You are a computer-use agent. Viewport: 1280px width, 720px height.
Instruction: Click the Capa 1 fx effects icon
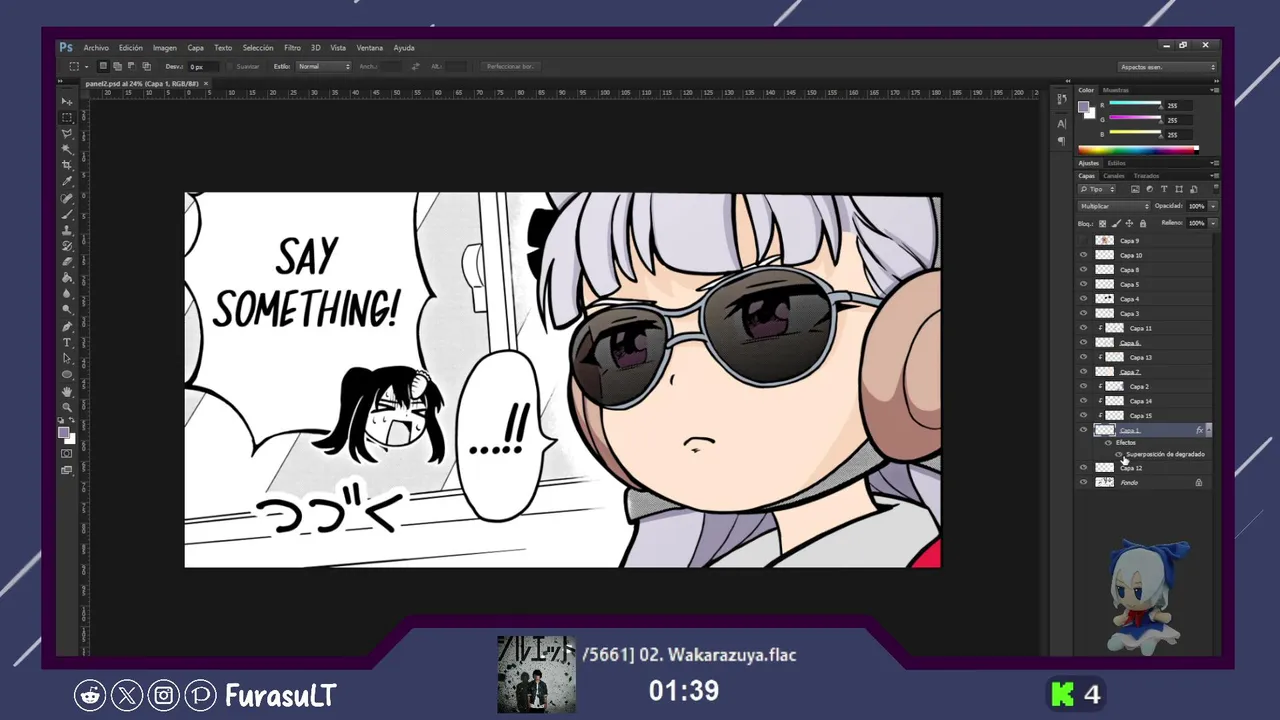tap(1199, 430)
